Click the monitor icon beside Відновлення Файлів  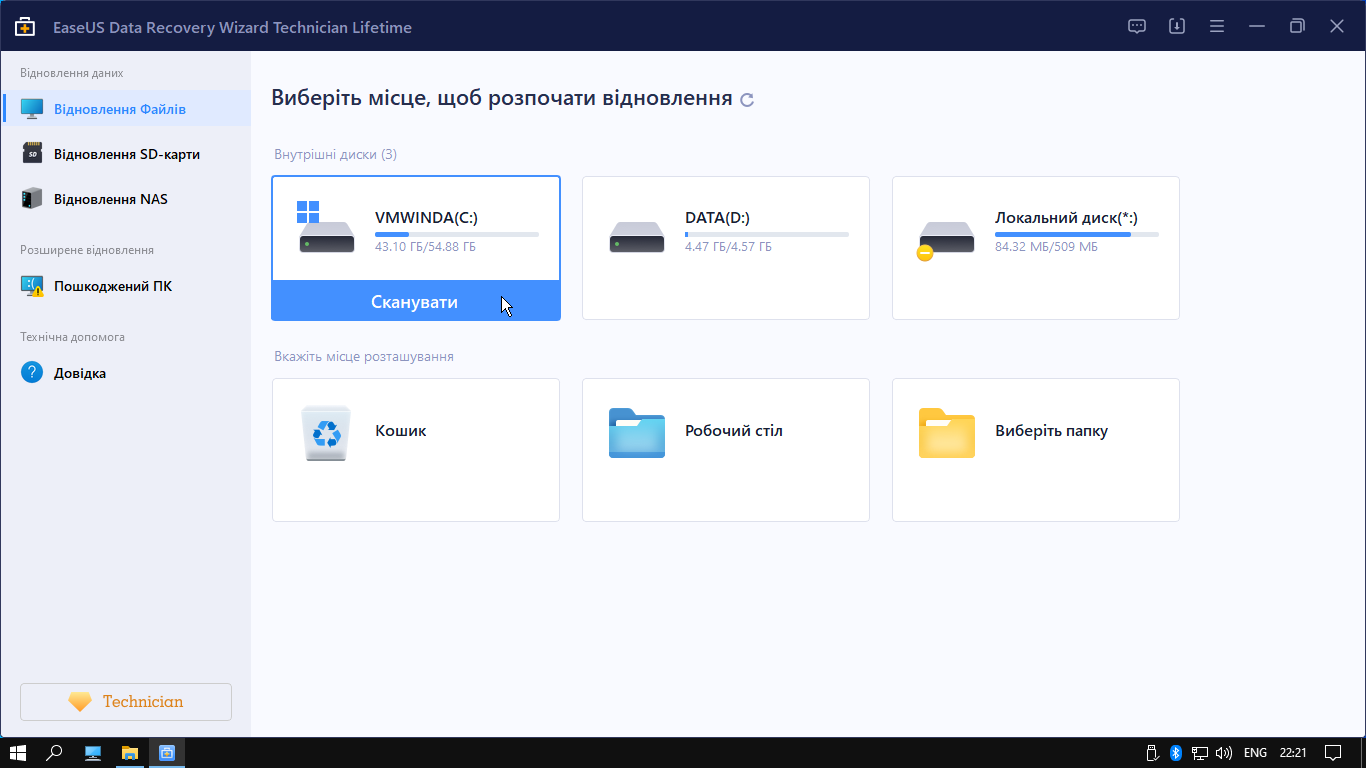(32, 108)
